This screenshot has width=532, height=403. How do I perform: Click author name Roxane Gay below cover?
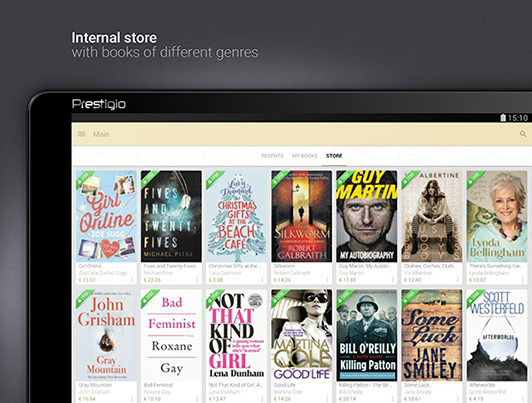(x=156, y=392)
